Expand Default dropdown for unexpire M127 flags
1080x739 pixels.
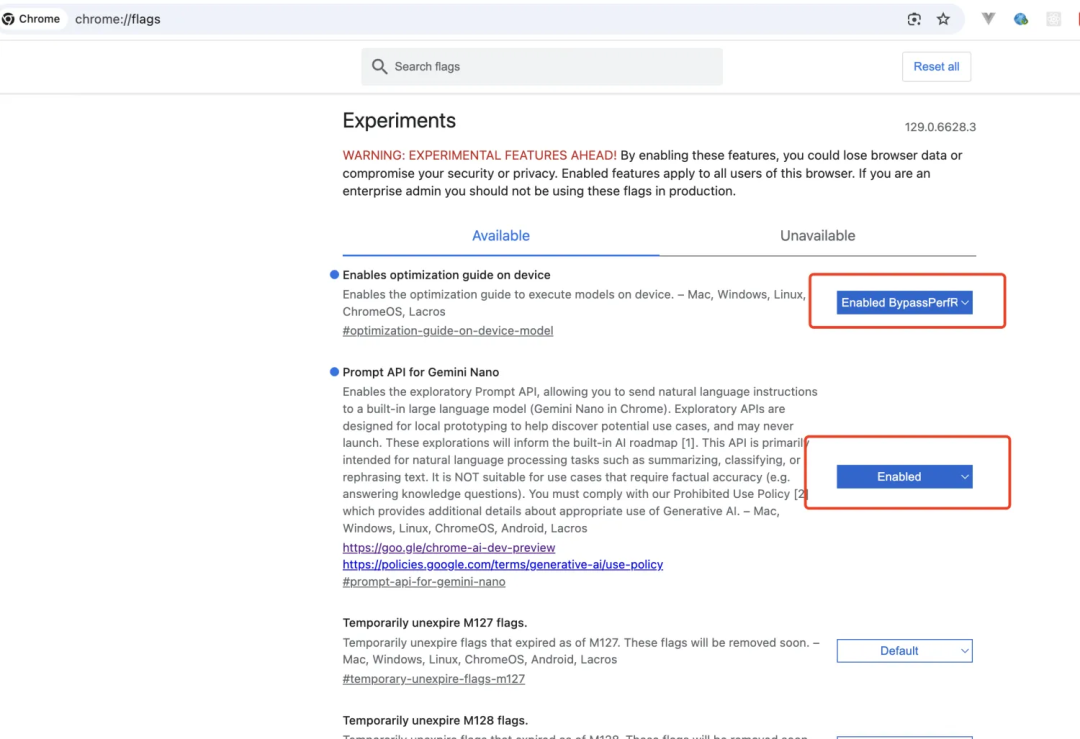click(x=904, y=651)
